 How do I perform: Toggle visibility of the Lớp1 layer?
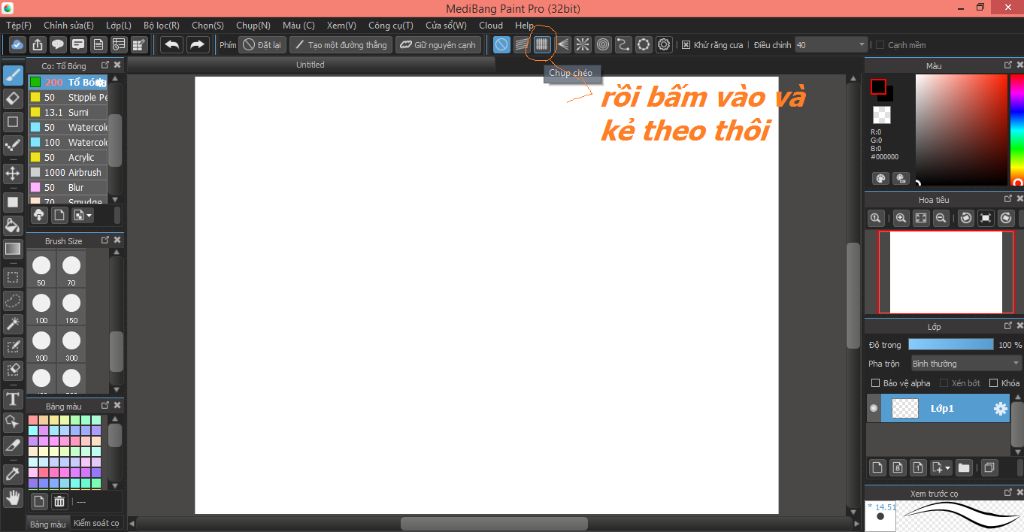click(874, 409)
